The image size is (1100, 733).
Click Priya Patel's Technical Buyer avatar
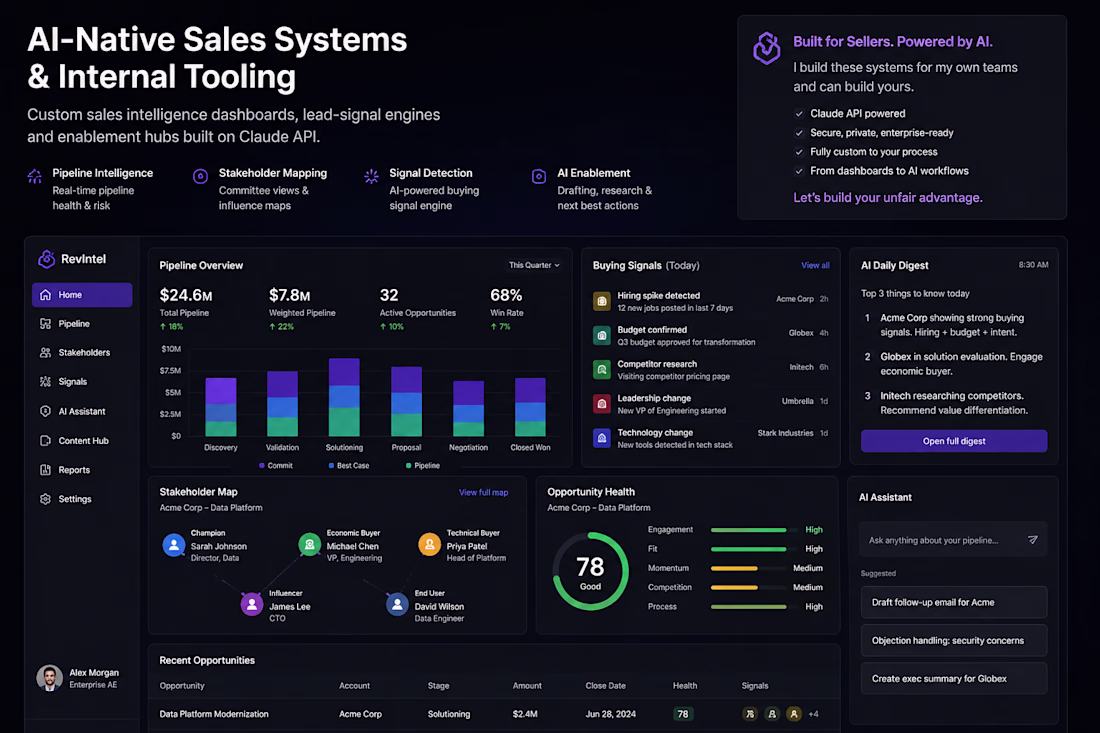429,544
